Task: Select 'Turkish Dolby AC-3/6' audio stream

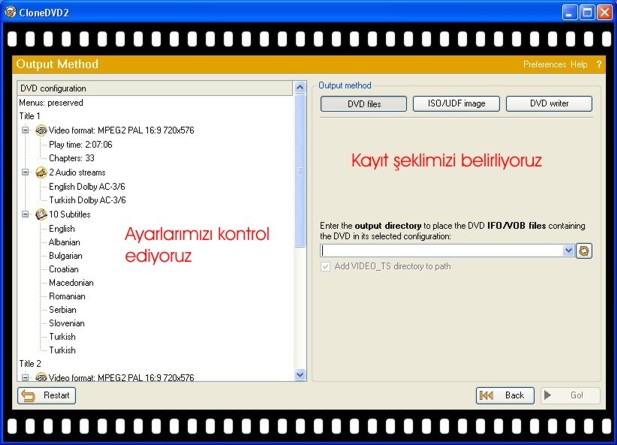Action: pos(87,200)
